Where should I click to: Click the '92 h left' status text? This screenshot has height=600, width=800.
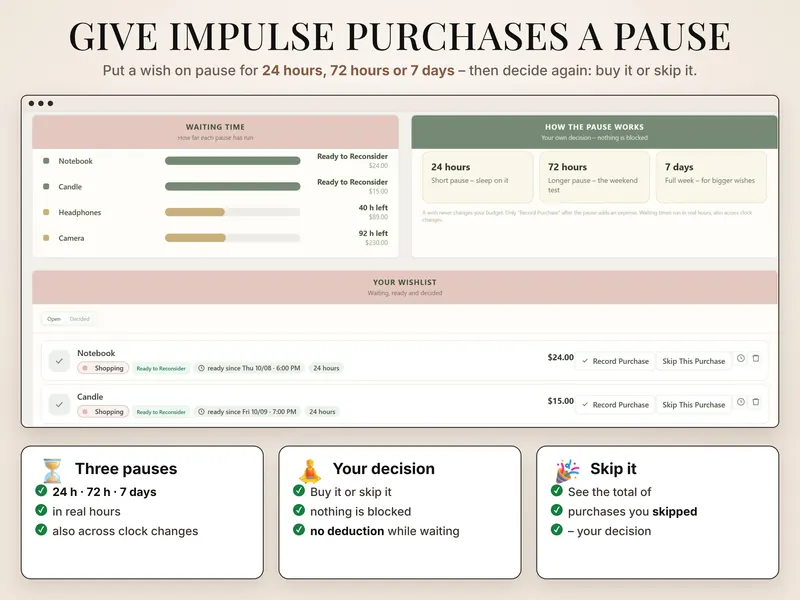373,233
